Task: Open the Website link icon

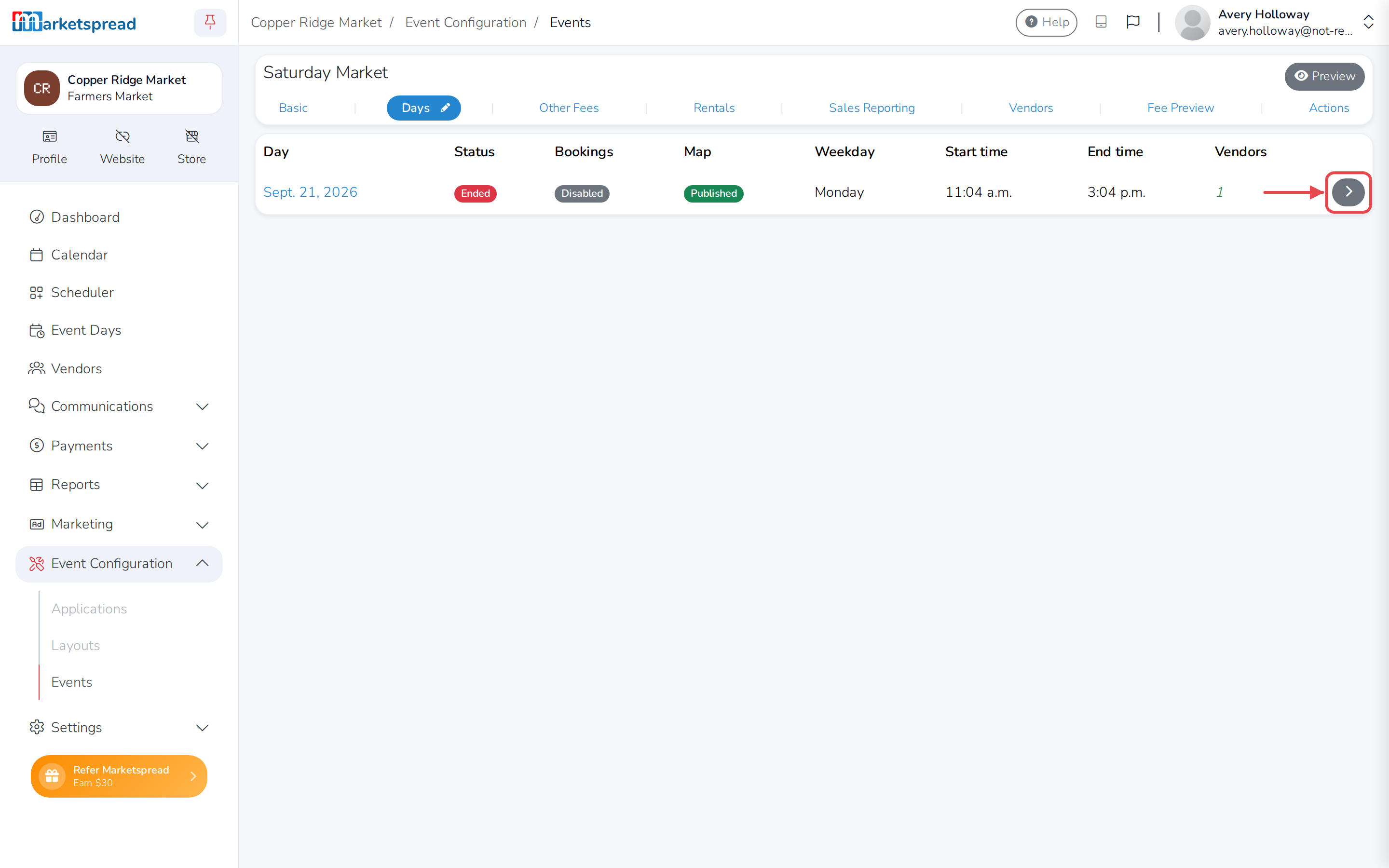Action: click(122, 147)
